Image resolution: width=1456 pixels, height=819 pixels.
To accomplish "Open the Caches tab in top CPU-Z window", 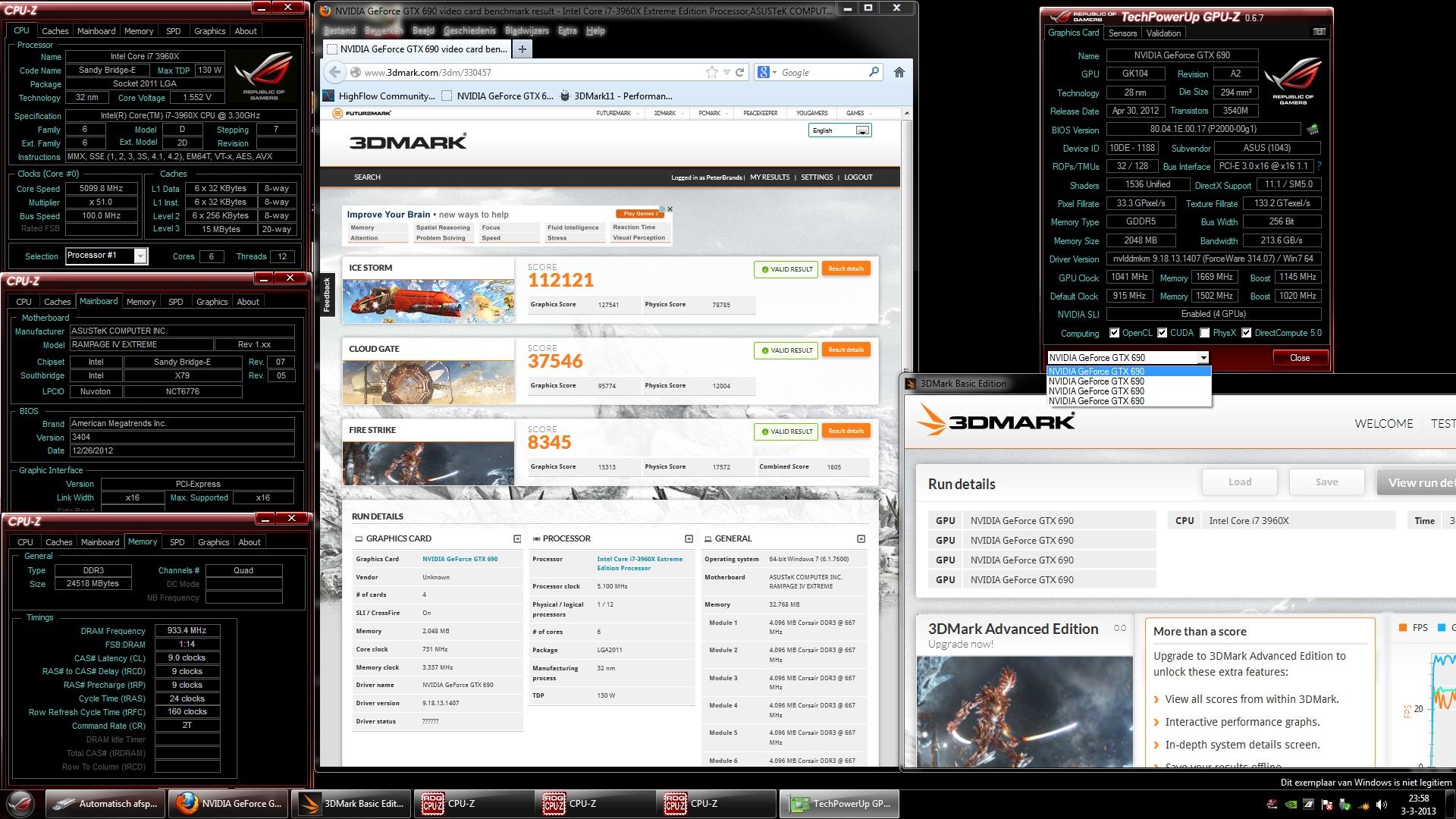I will [55, 31].
